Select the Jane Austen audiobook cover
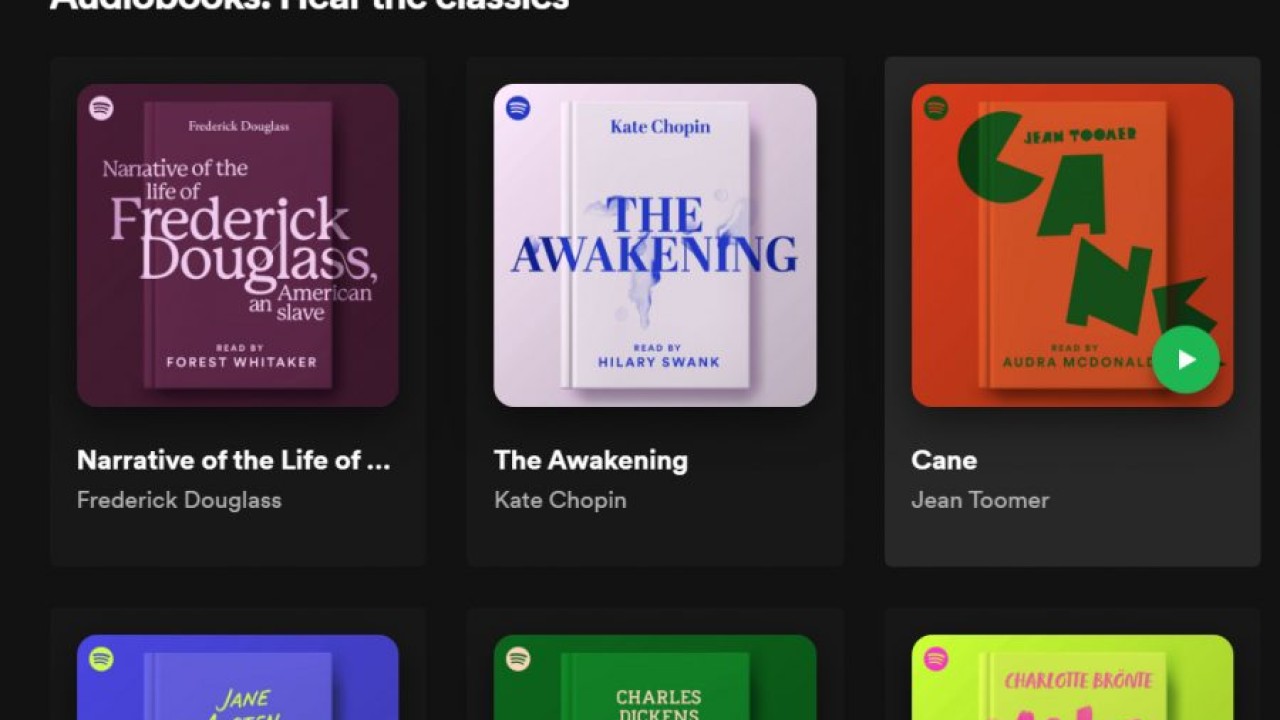 tap(238, 677)
